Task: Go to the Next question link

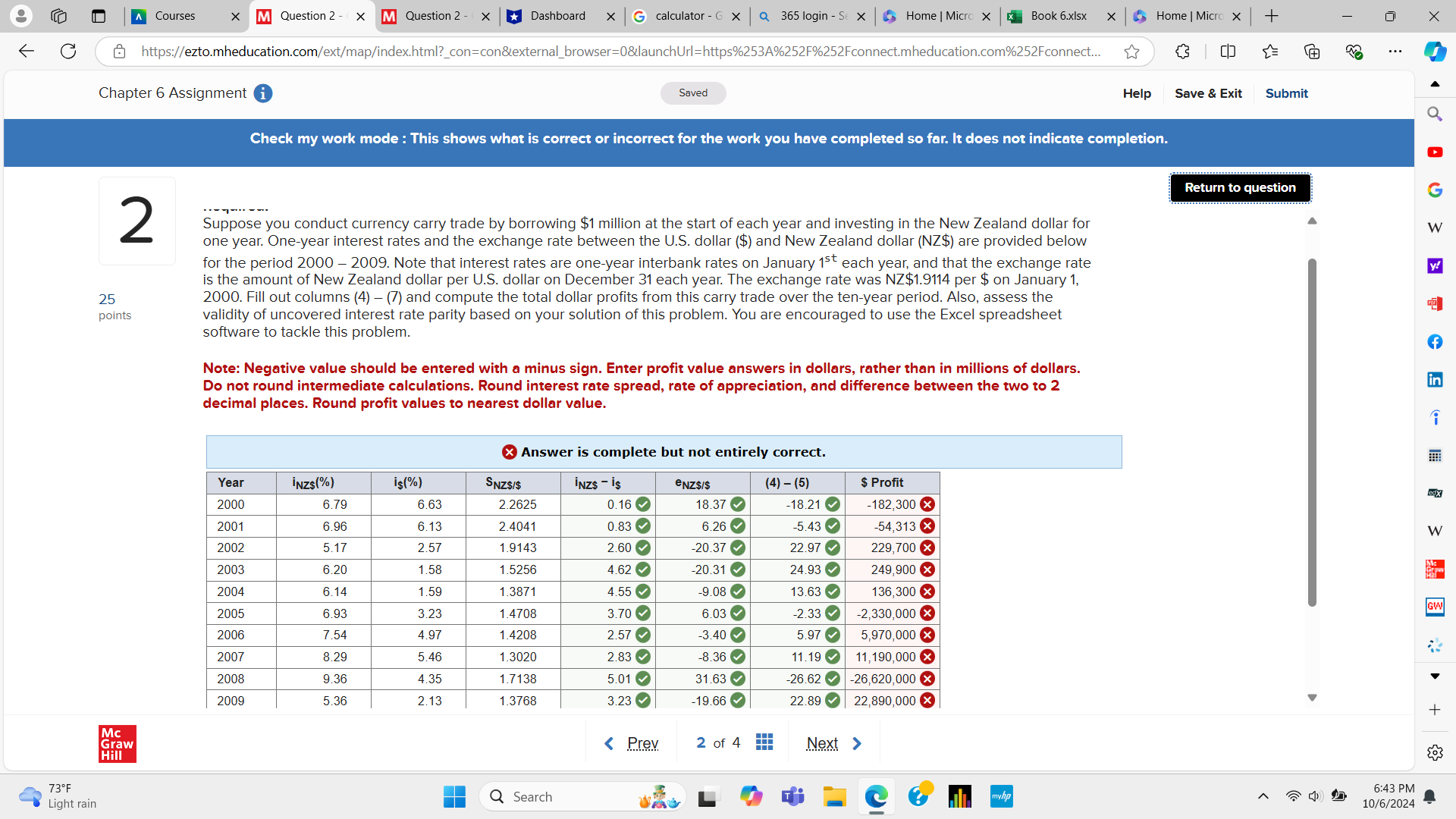Action: (x=822, y=743)
